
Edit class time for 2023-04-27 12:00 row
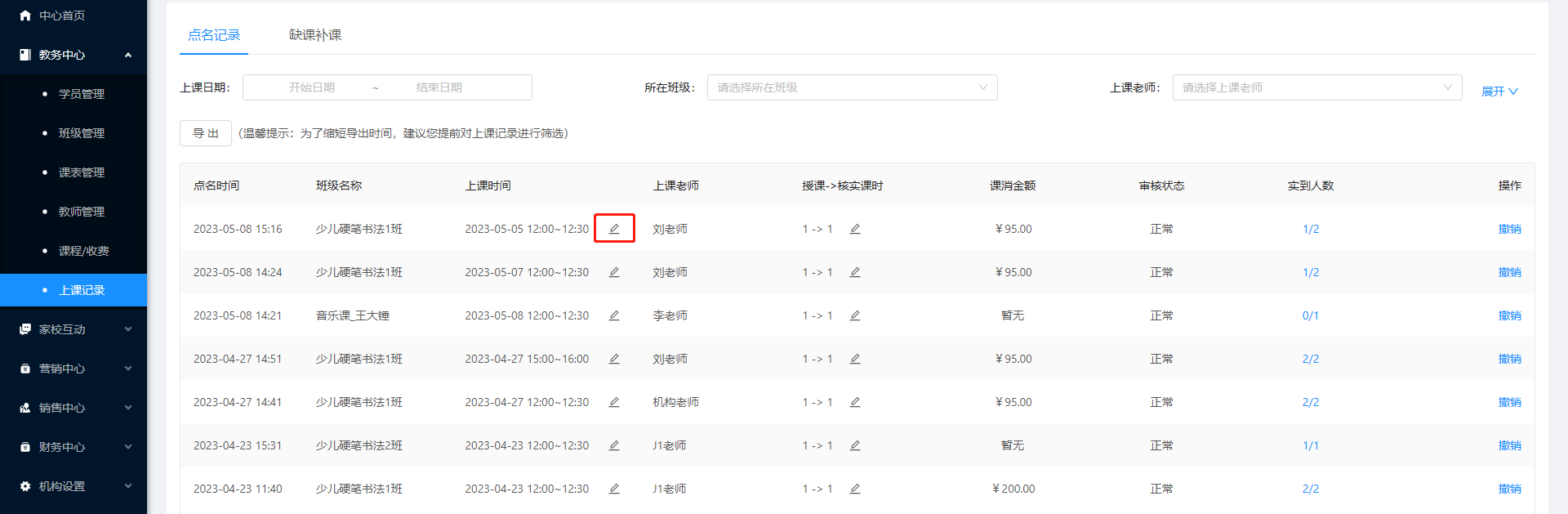pos(614,402)
